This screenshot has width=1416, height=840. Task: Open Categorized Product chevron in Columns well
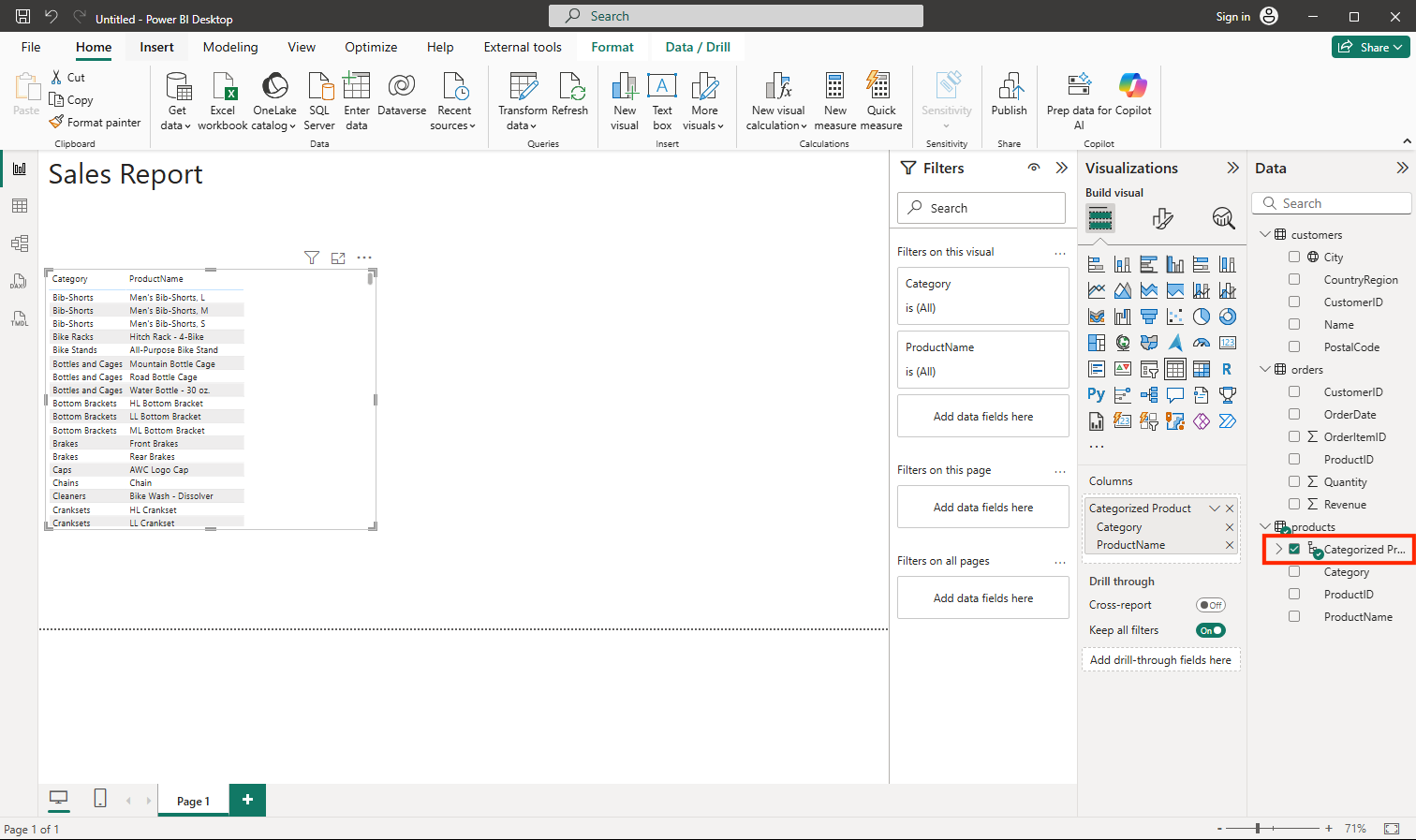1215,508
